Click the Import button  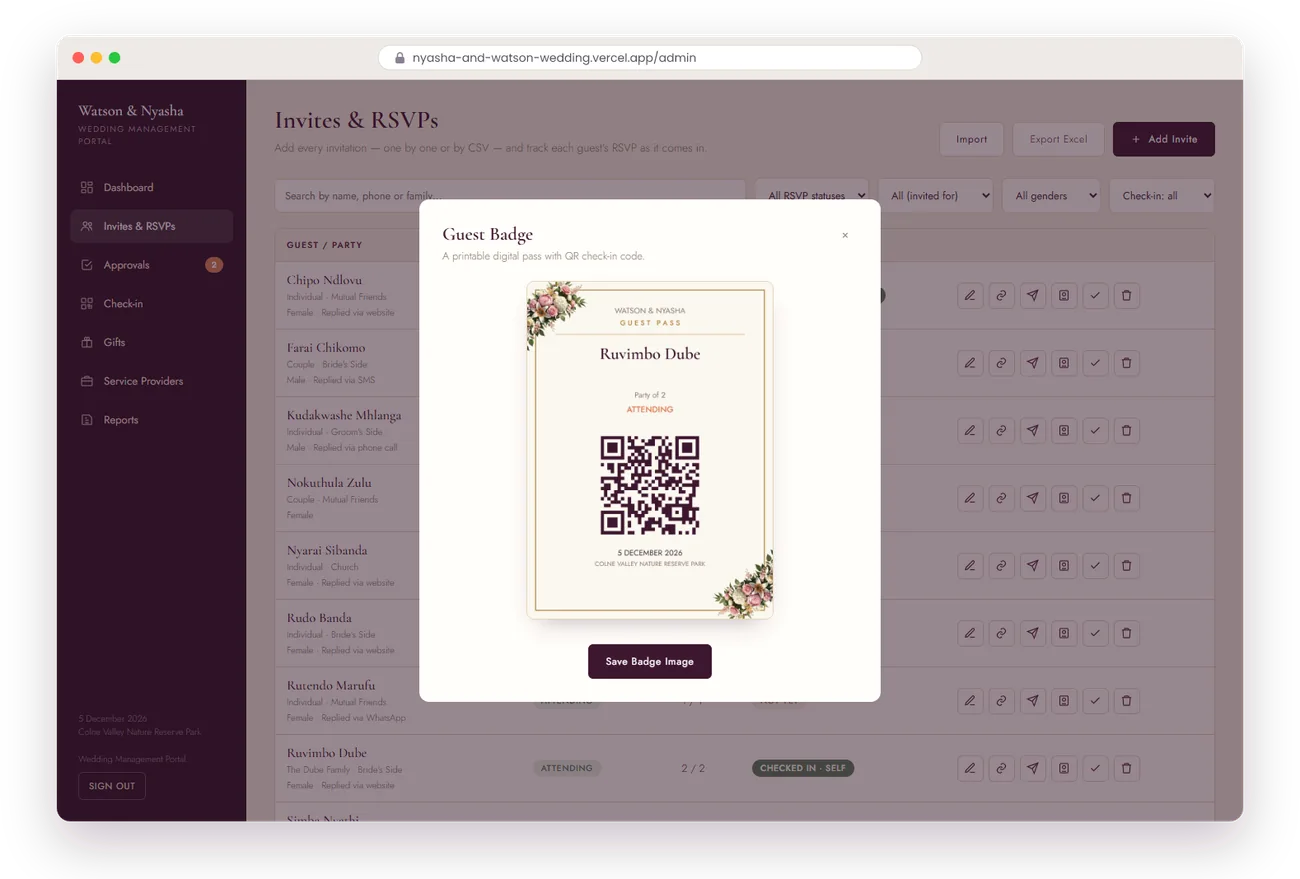tap(971, 139)
